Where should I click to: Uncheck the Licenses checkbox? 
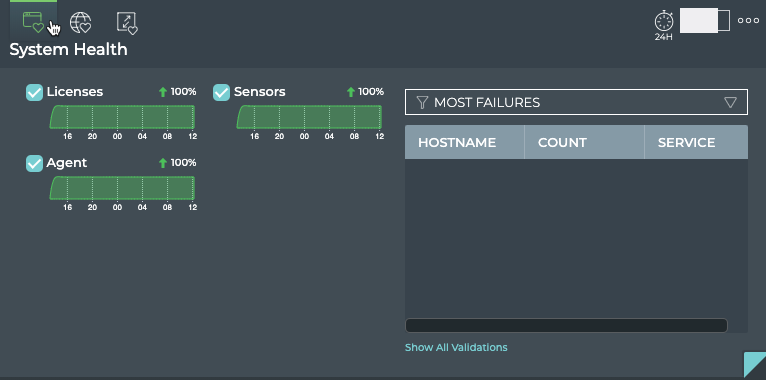tap(34, 92)
